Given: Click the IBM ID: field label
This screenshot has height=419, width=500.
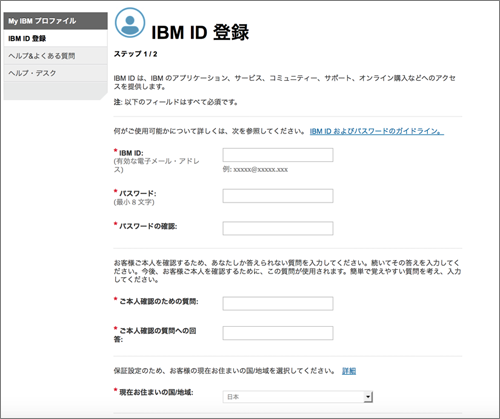Looking at the screenshot, I should tap(131, 153).
